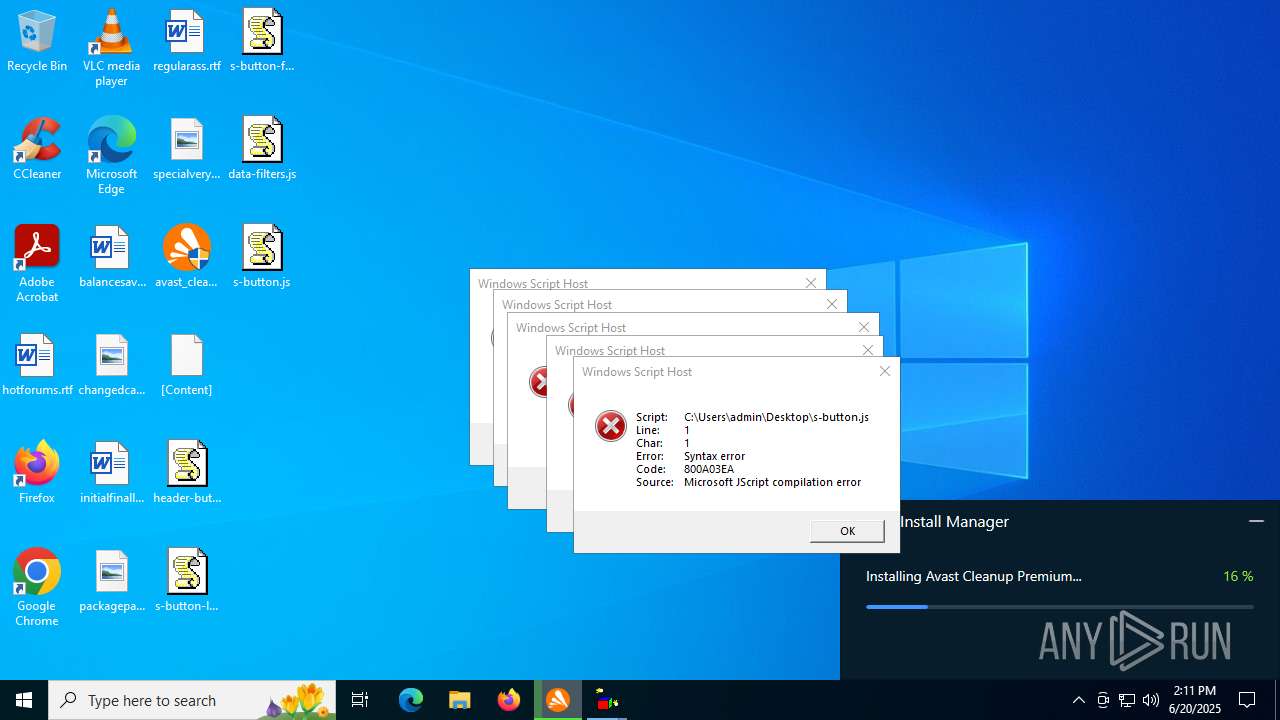Open the network status tray icon
Screen dimensions: 1280x720
coord(1127,700)
